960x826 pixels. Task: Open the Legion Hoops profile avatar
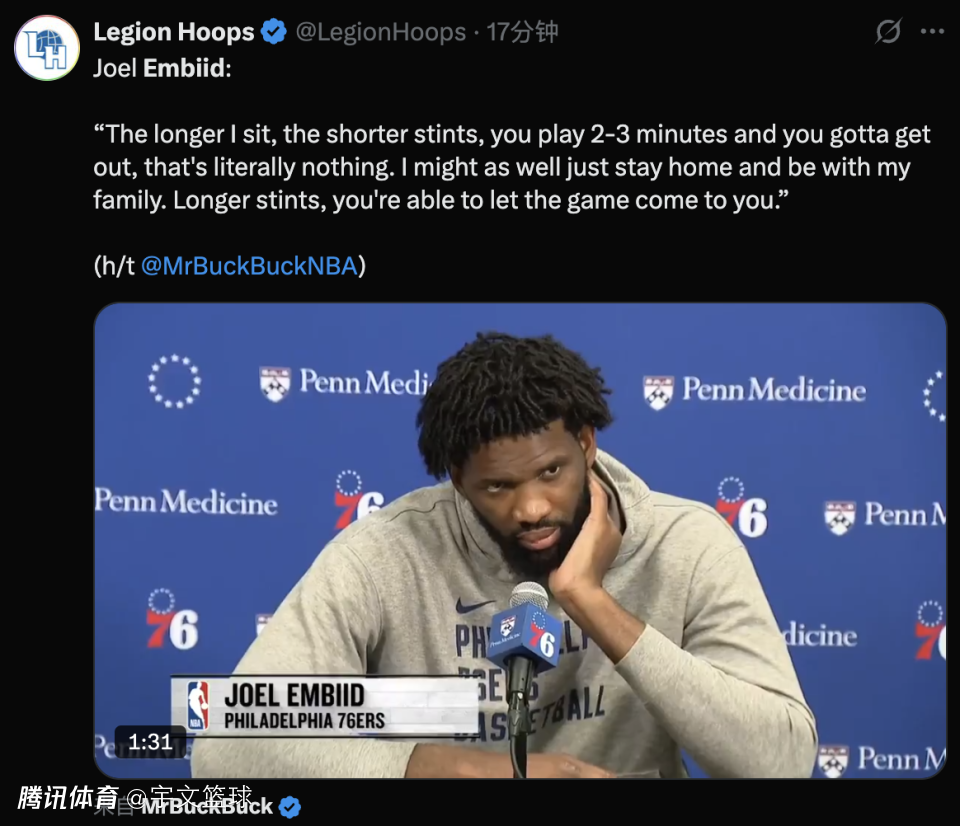[47, 48]
